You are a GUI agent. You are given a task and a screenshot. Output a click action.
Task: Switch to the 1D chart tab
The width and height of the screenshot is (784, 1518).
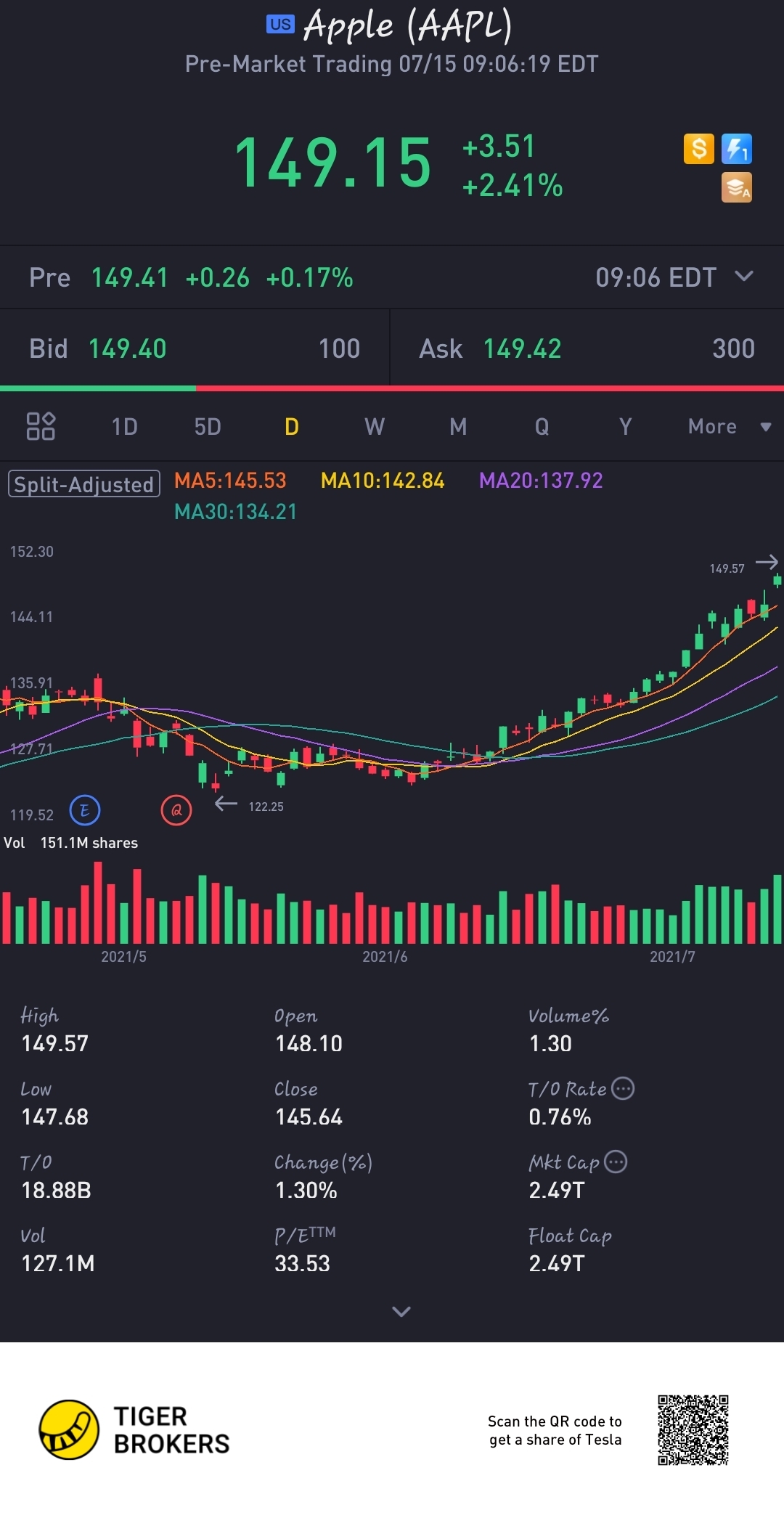pos(125,426)
